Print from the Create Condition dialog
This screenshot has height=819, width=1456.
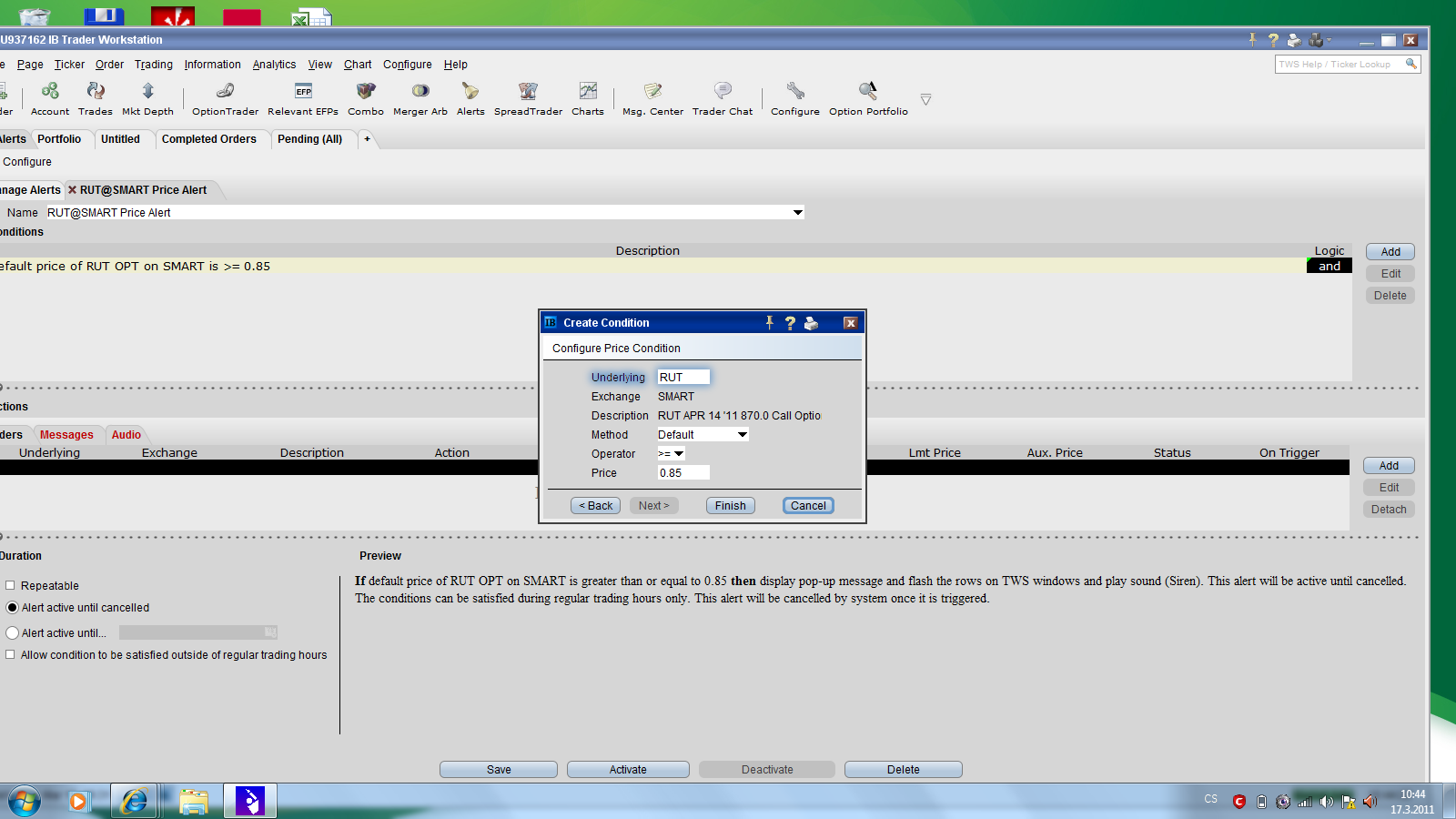click(x=811, y=323)
